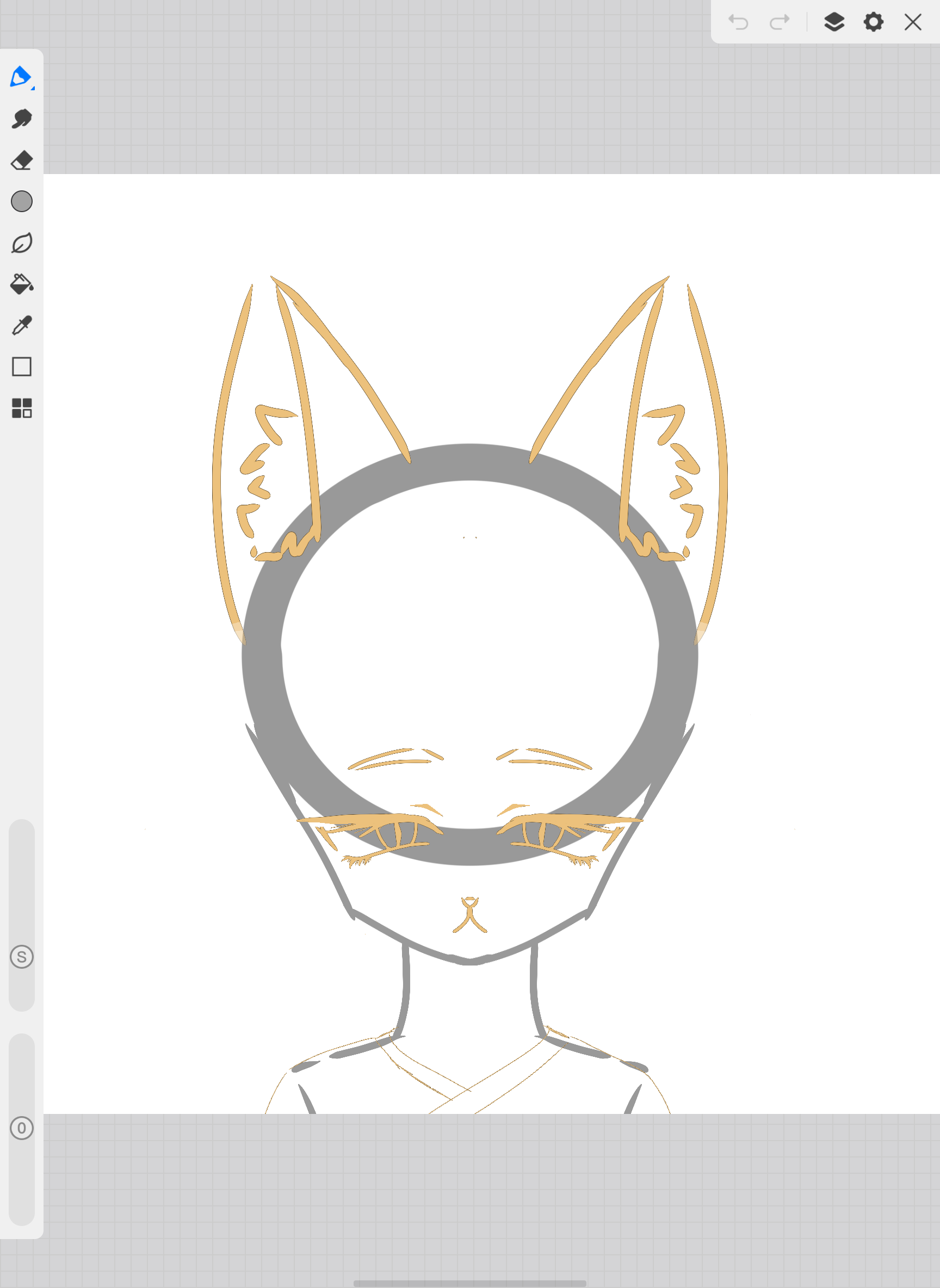Undo the last stroke

tap(739, 22)
